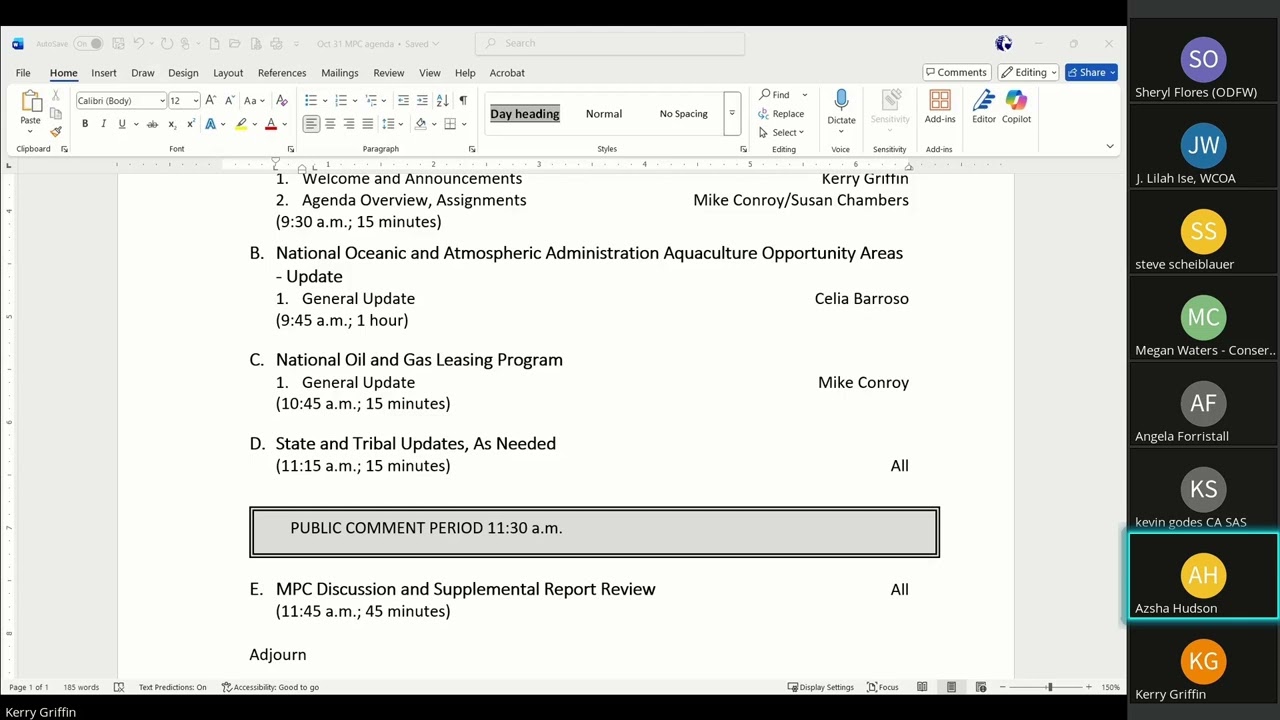Screen dimensions: 1280x720
Task: Open the Editor pen icon
Action: click(984, 106)
